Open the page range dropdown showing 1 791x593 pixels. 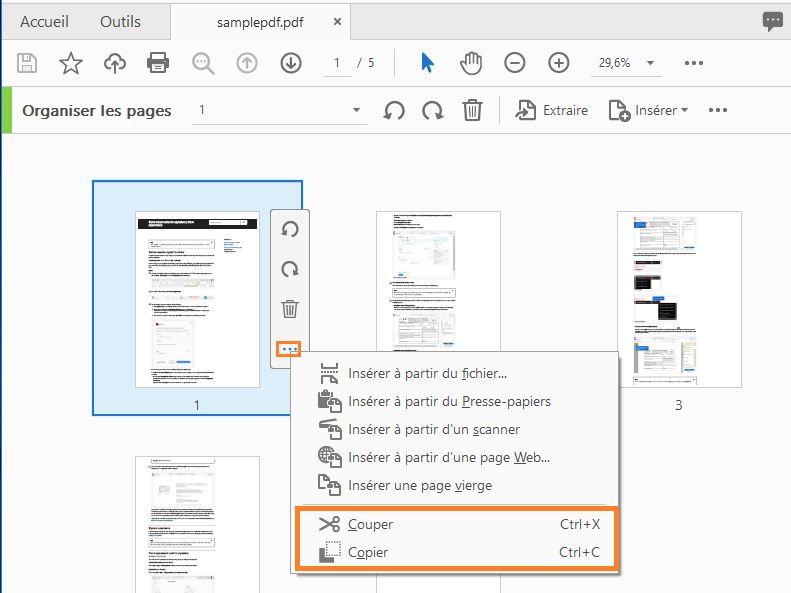click(279, 110)
